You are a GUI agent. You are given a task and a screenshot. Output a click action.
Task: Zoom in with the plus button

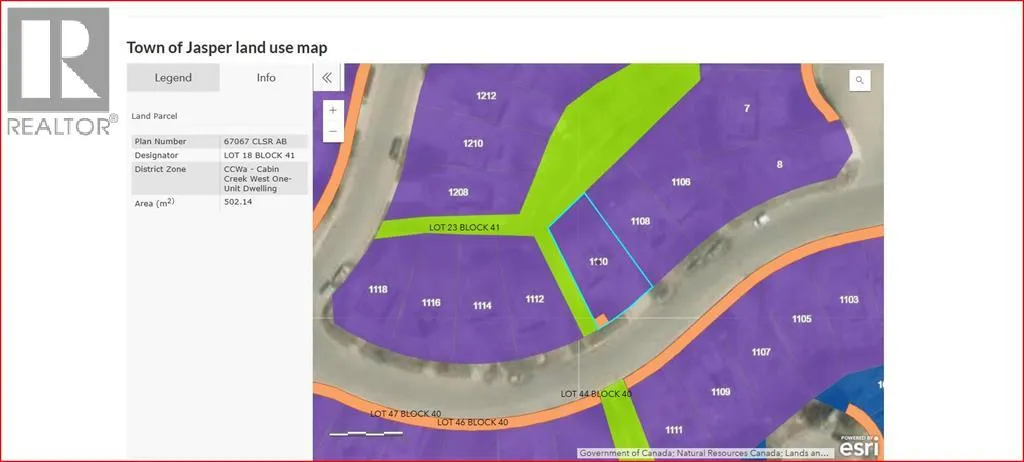(x=333, y=110)
